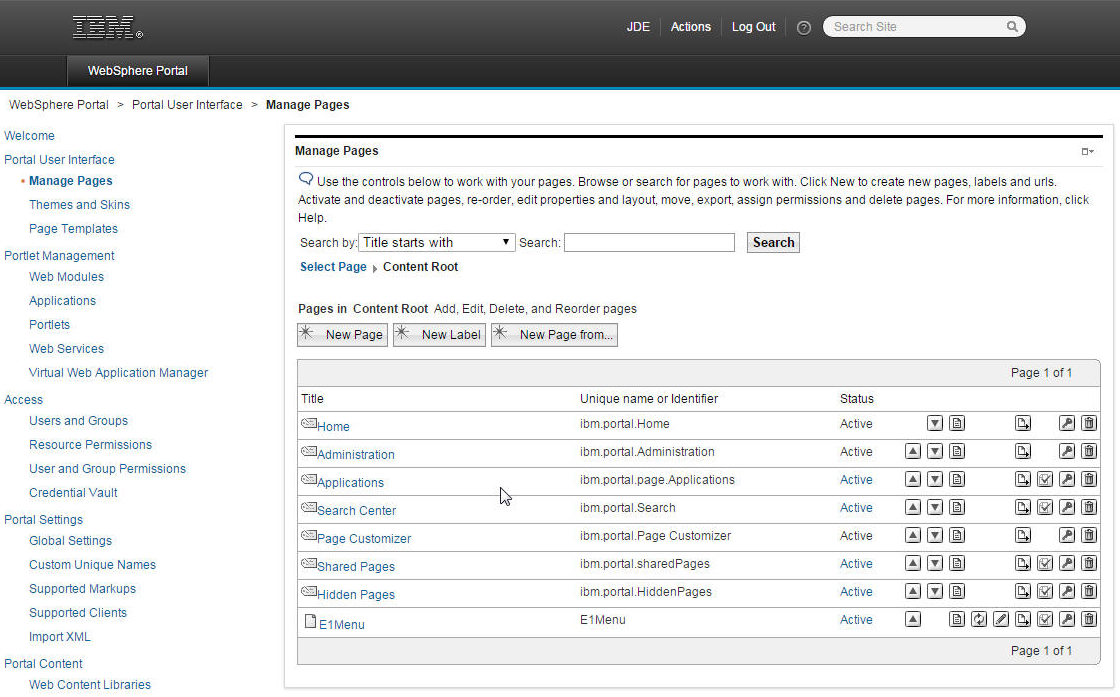Open Web Content Libraries link
Screen dimensions: 1120x697
tap(90, 684)
